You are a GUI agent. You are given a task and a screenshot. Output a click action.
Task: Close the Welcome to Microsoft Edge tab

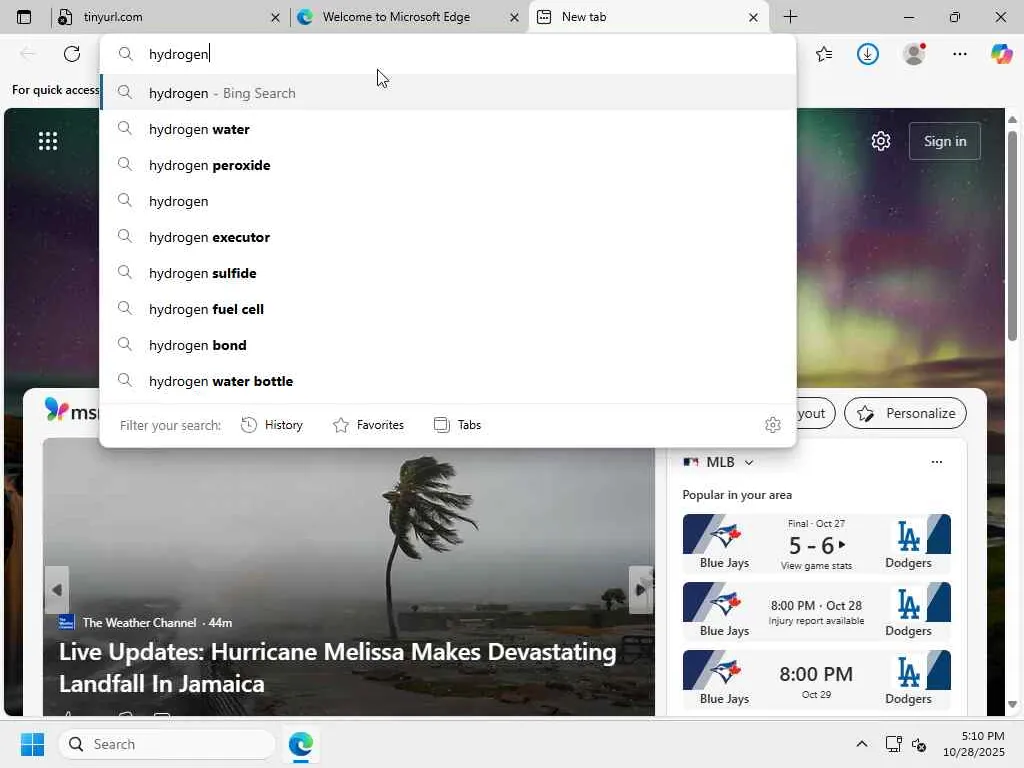[x=515, y=18]
